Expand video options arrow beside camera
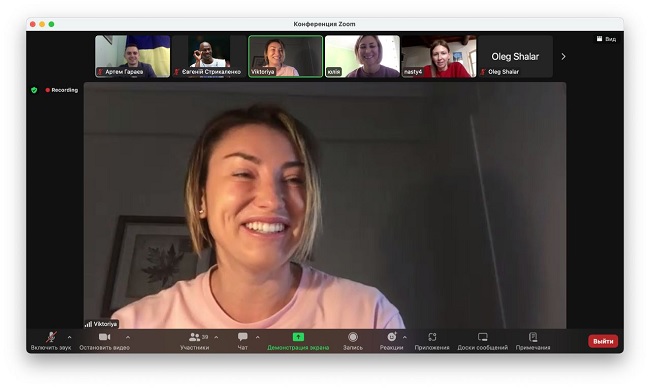The width and height of the screenshot is (650, 388). click(x=128, y=337)
